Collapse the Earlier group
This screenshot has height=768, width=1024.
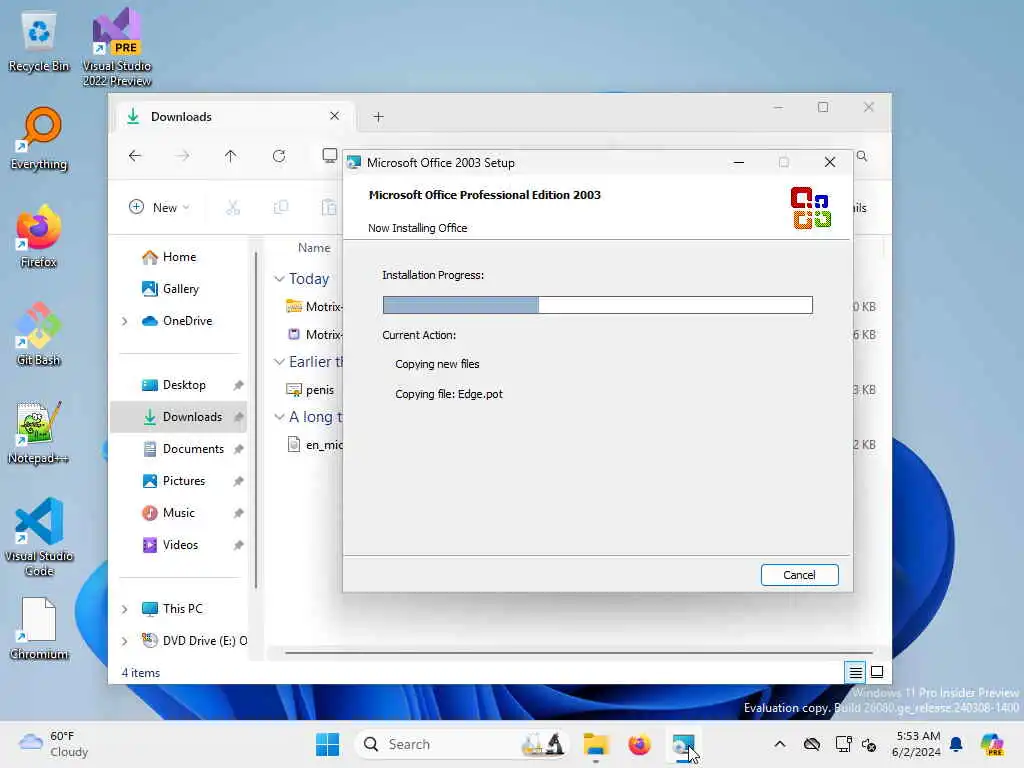pos(279,362)
